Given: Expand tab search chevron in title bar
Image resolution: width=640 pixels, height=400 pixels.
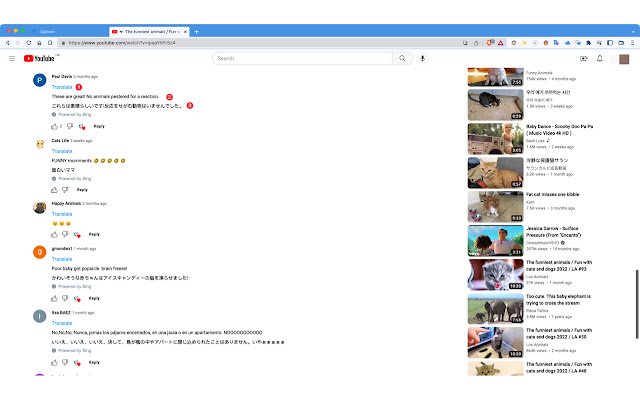Looking at the screenshot, I should point(633,31).
